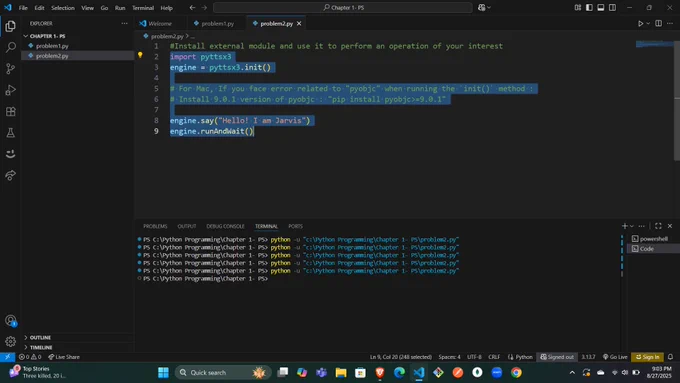Viewport: 680px width, 383px height.
Task: Click Go Live in status bar
Action: [x=615, y=357]
